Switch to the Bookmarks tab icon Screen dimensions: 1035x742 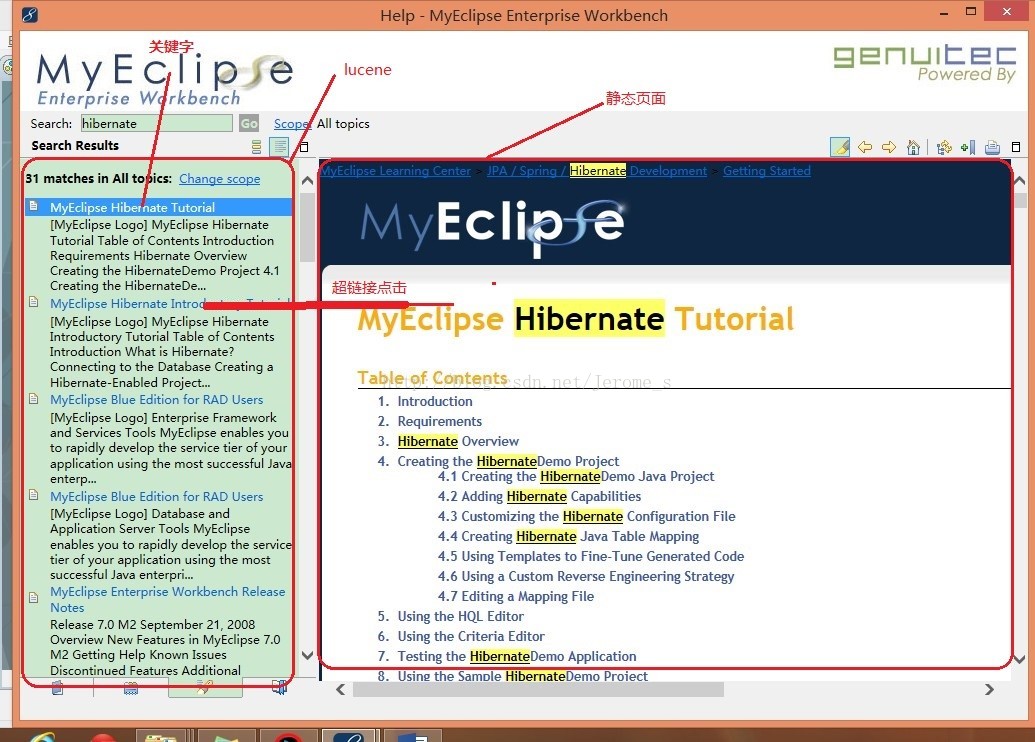point(279,688)
